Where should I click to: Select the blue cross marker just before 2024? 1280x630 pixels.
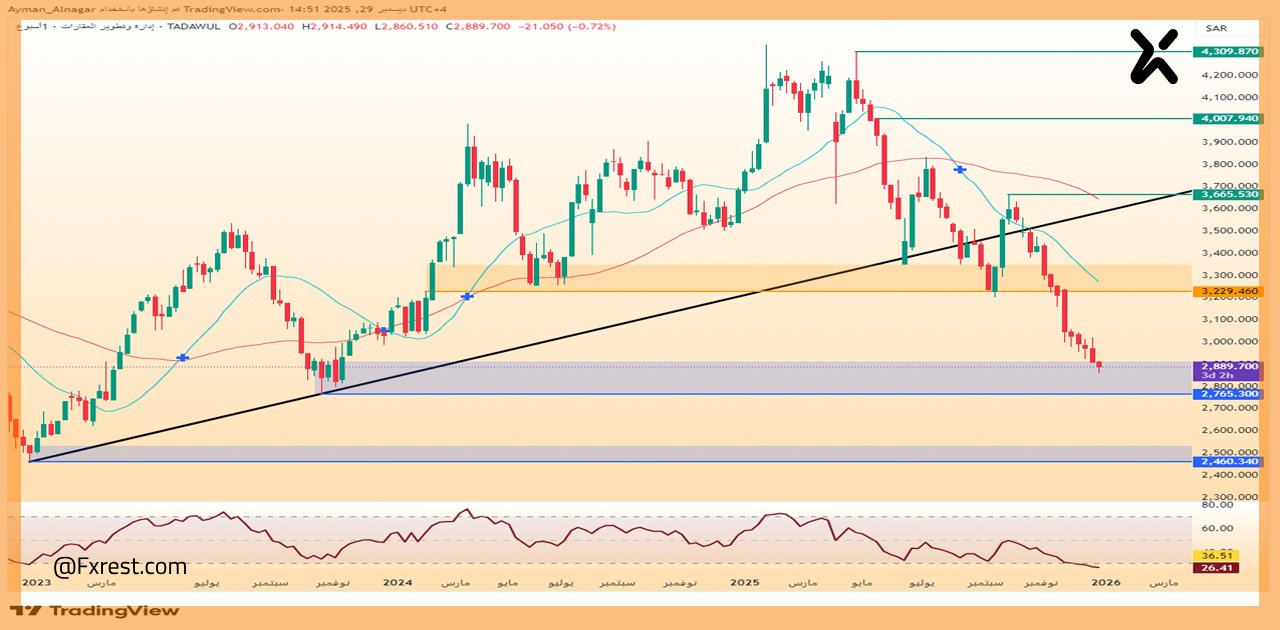[381, 330]
